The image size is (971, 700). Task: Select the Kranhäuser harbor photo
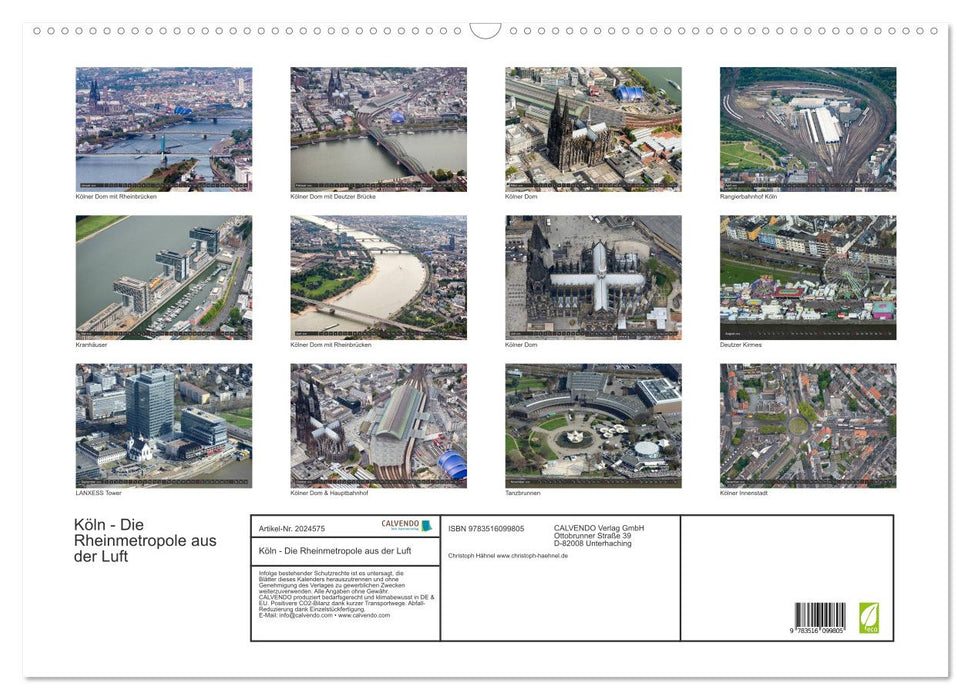(x=163, y=277)
